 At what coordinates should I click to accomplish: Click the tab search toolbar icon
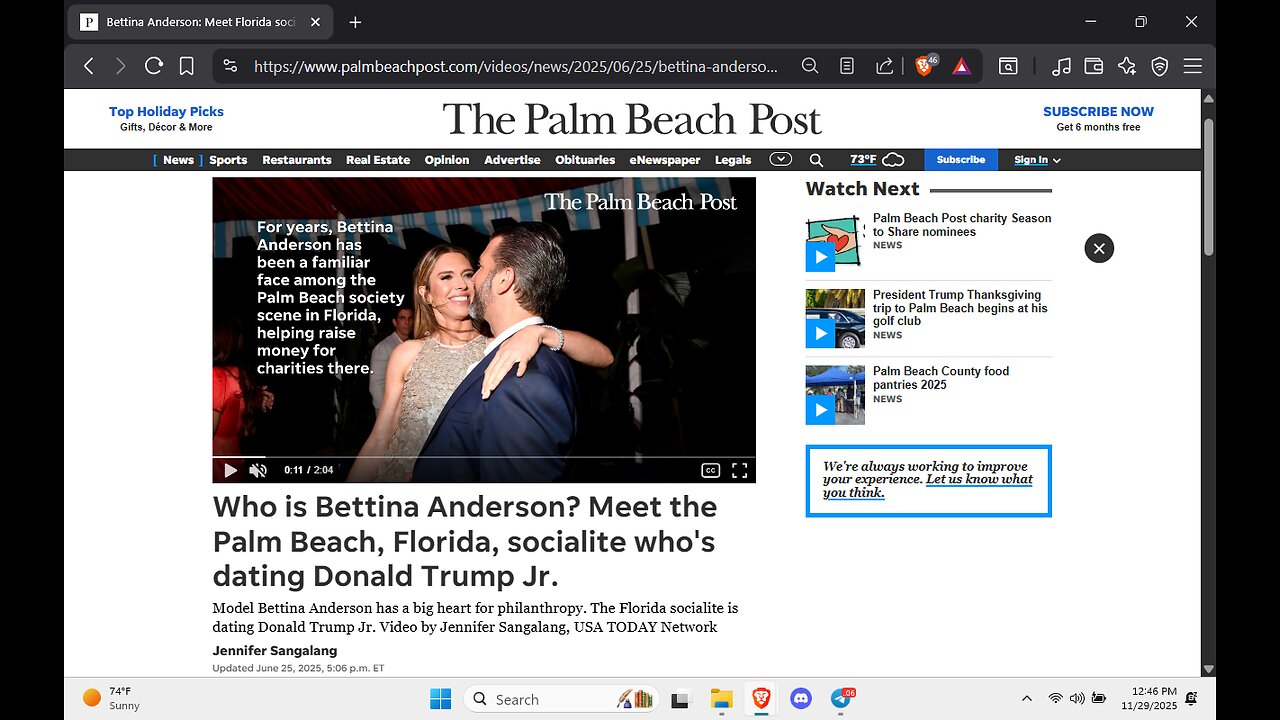coord(1008,66)
